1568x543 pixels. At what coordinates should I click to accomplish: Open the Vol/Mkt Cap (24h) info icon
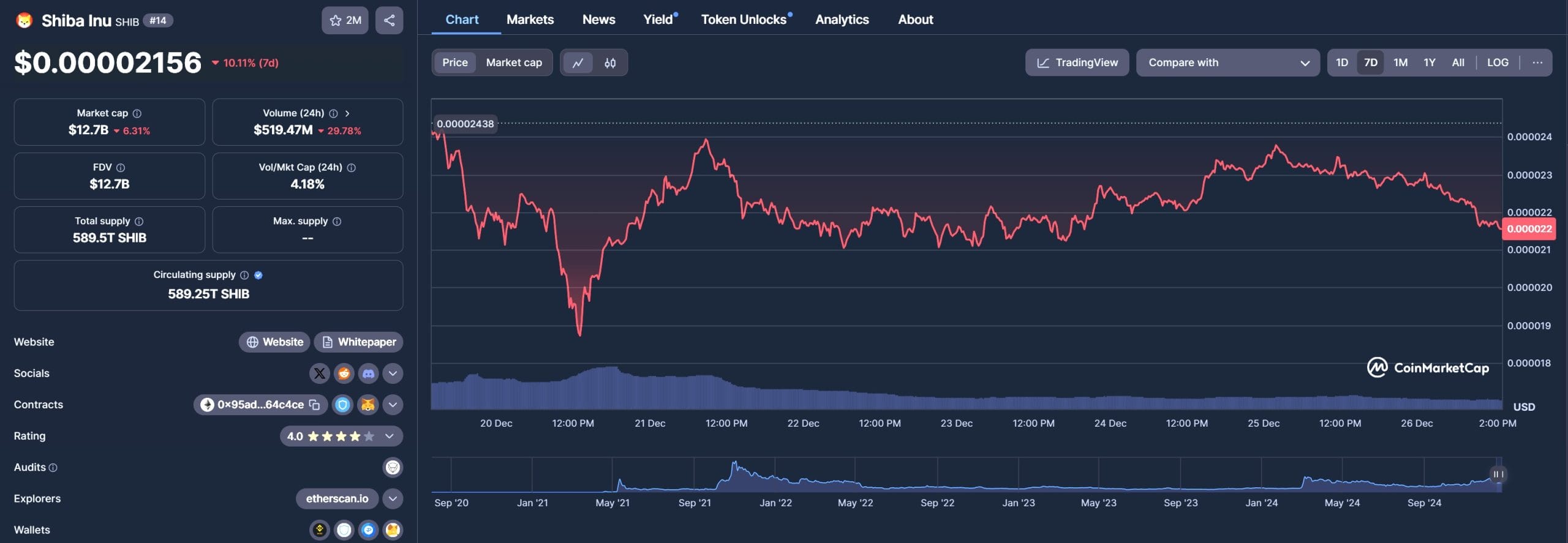tap(352, 167)
